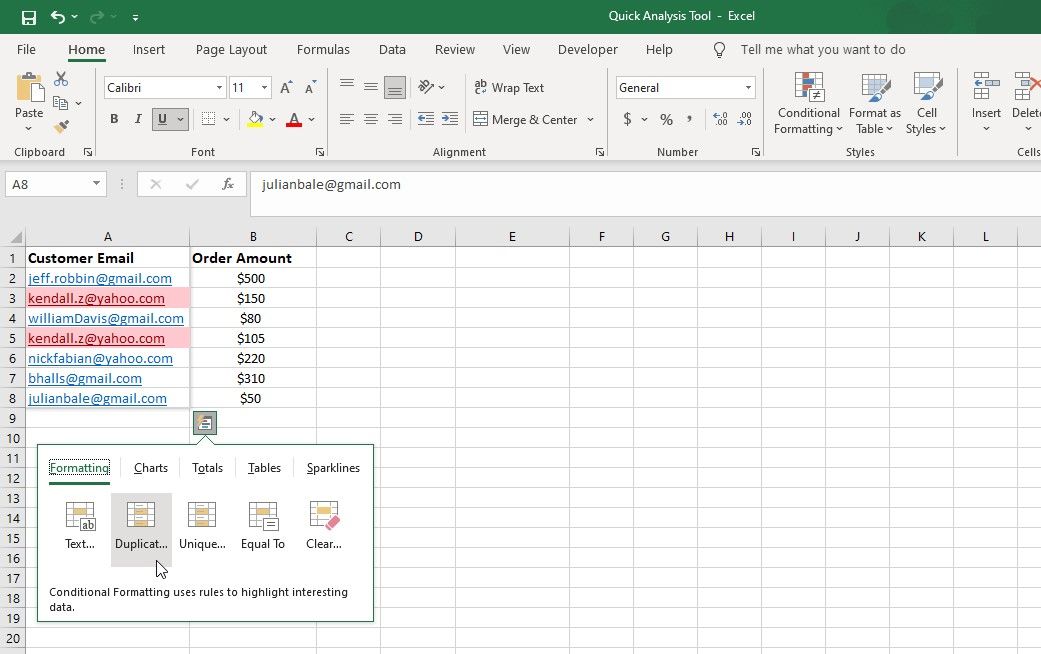Toggle Wrap Text for cells
The height and width of the screenshot is (654, 1041).
[508, 88]
